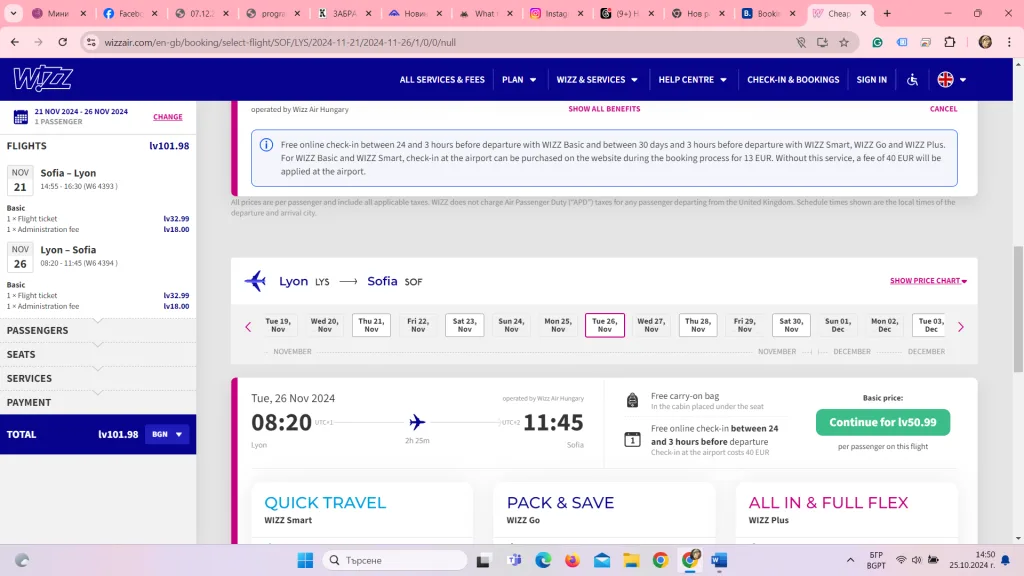The image size is (1024, 576).
Task: Click the Windows taskbar search box
Action: 395,560
